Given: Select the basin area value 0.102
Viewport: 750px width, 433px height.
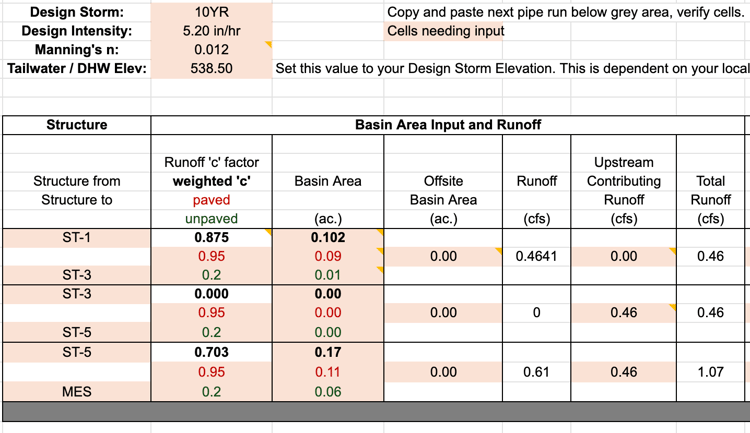Looking at the screenshot, I should coord(328,237).
